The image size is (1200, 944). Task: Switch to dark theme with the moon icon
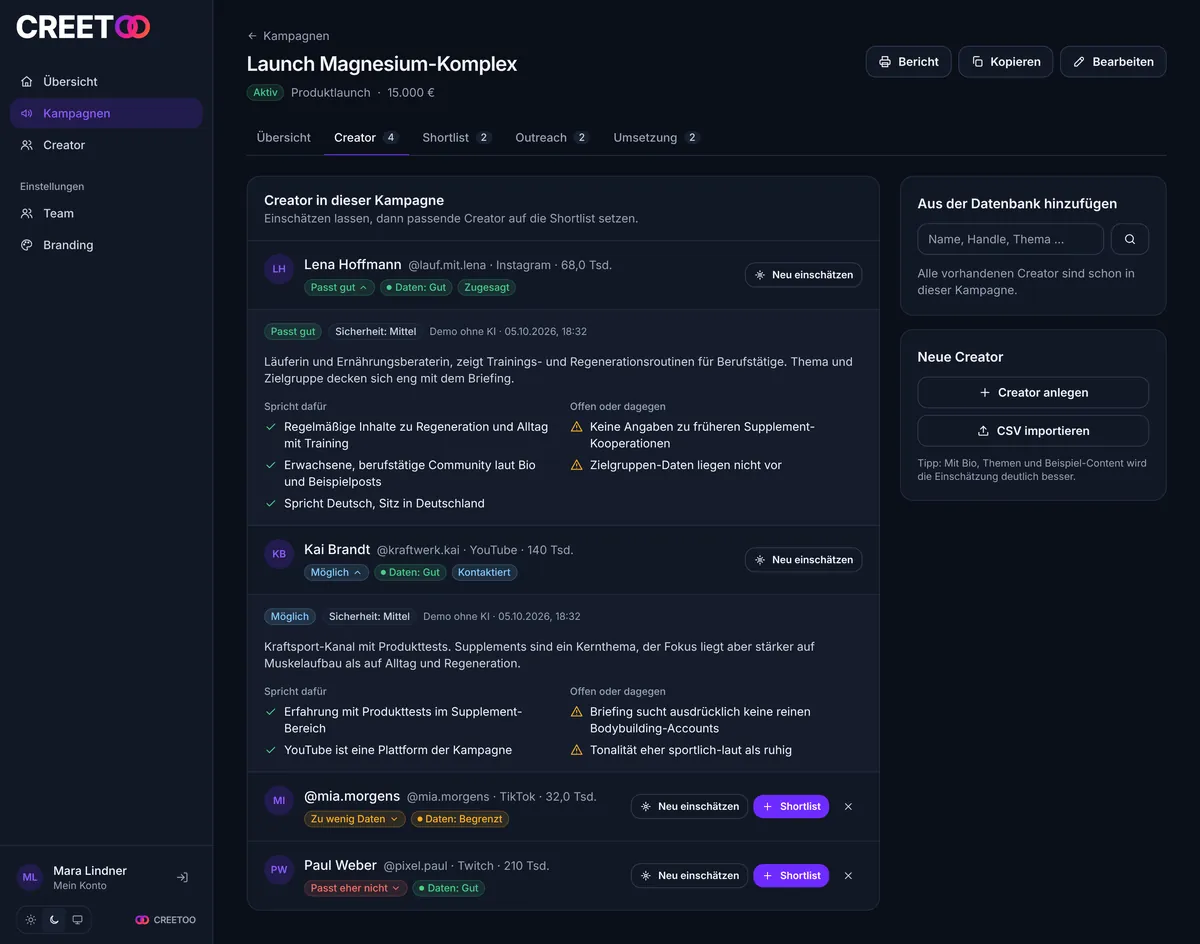(54, 920)
